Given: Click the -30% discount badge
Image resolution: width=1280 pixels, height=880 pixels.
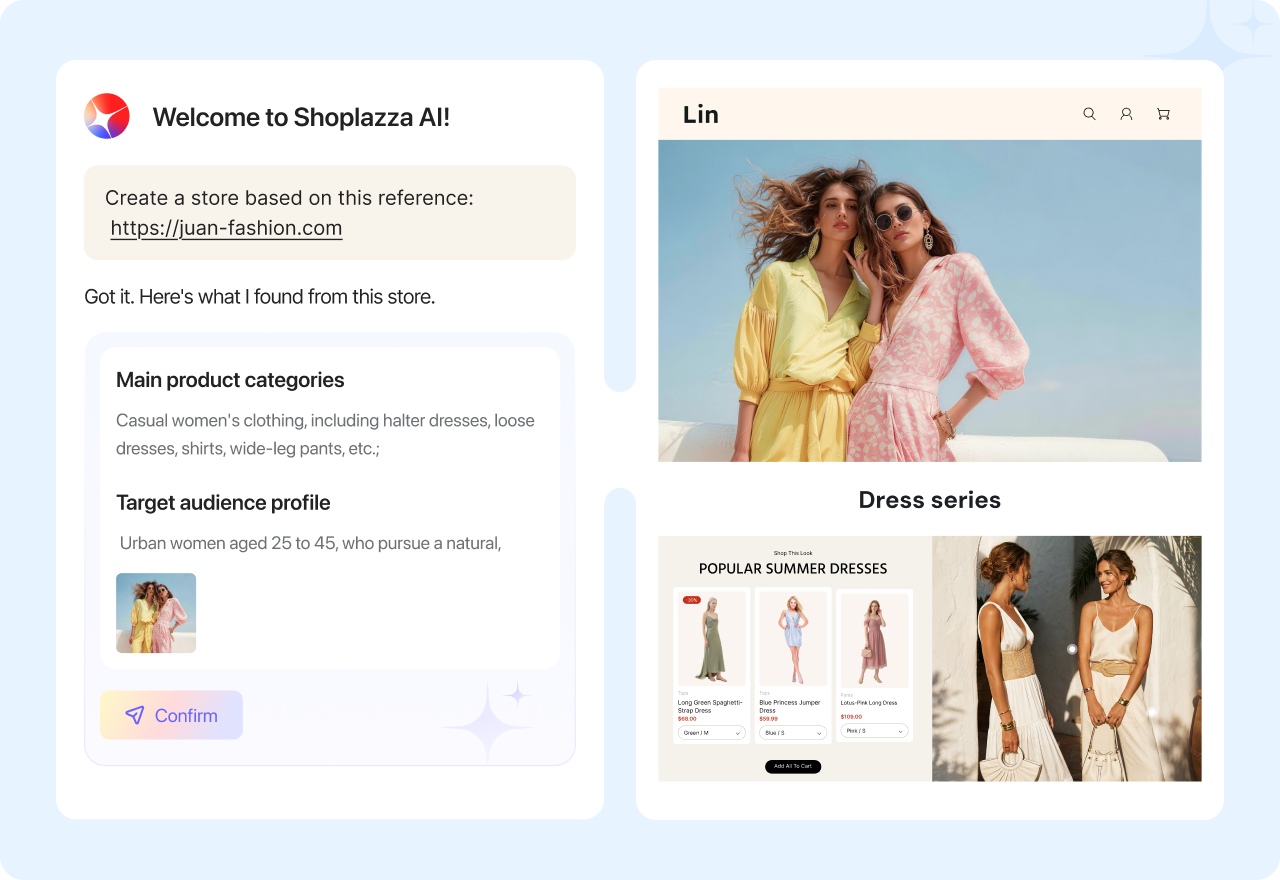Looking at the screenshot, I should 691,600.
